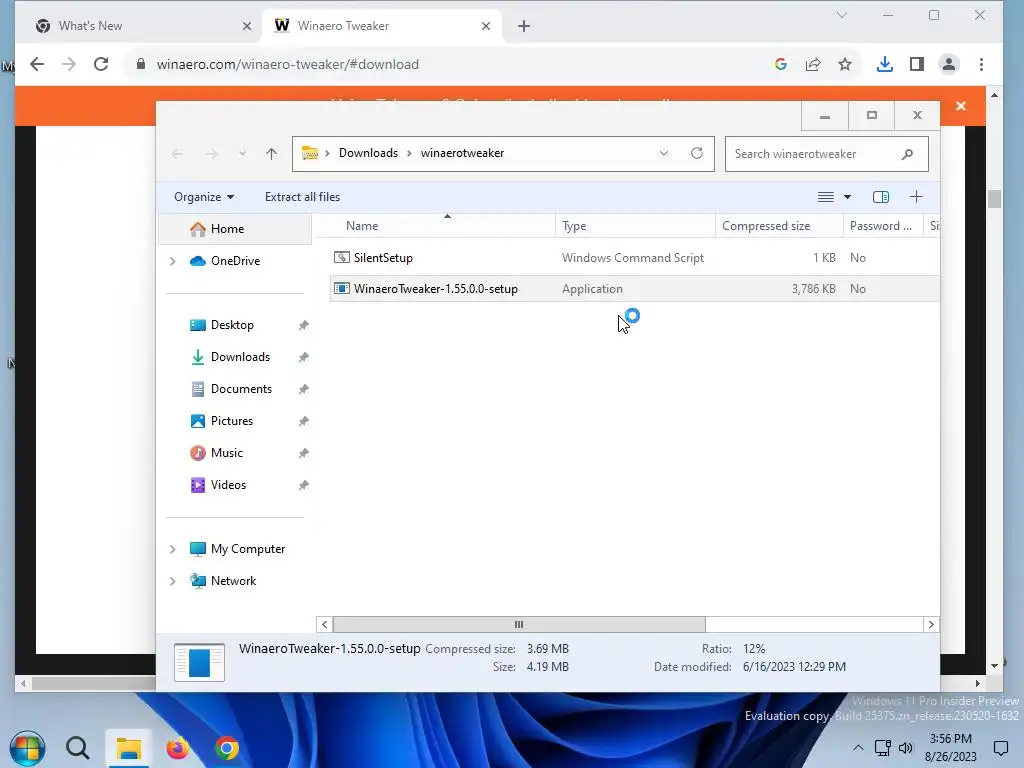Open Documents in the navigation pane
Viewport: 1024px width, 768px height.
point(241,389)
